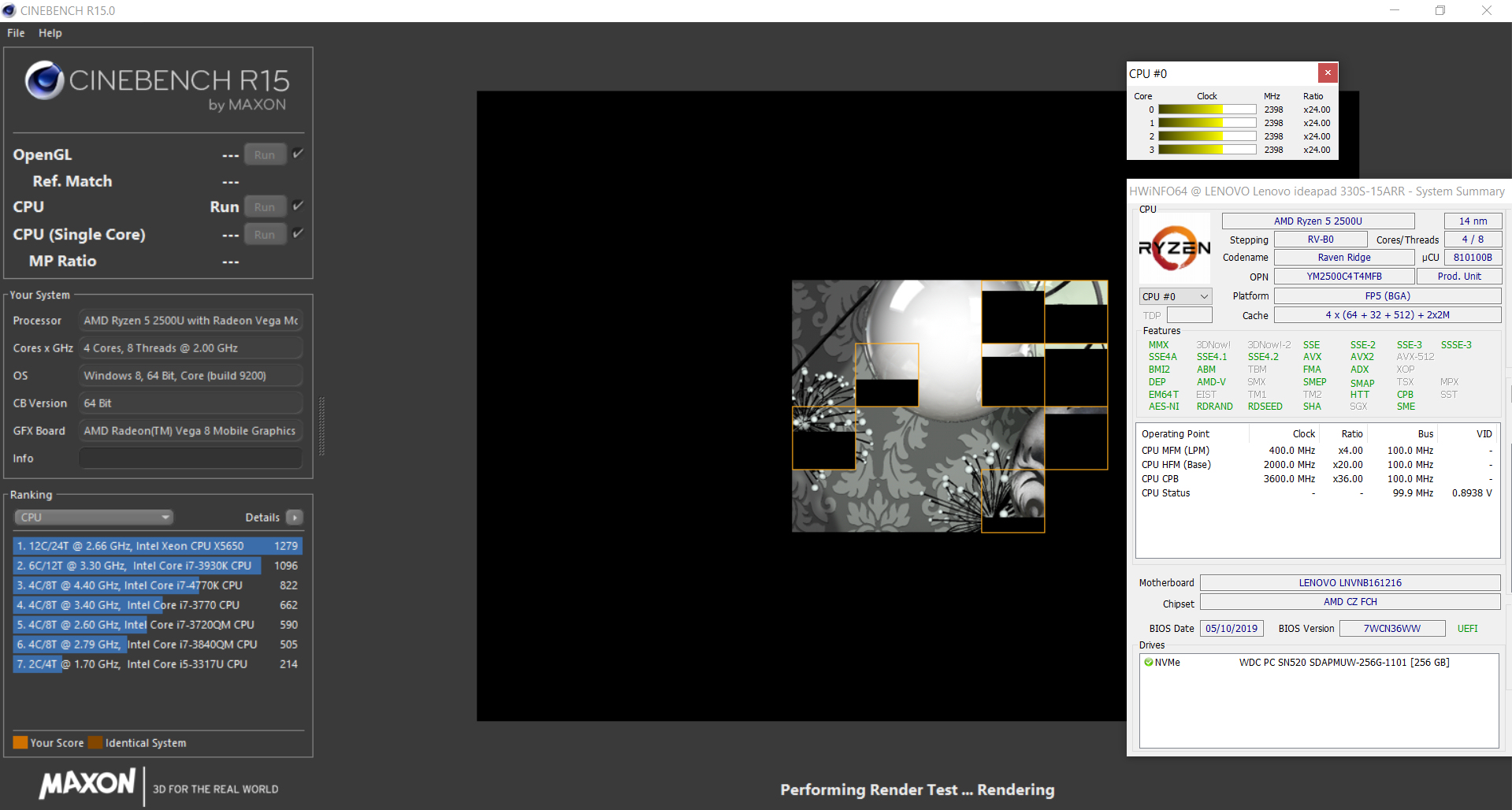
Task: Select ranking entry Intel Core i7-4770K
Action: [158, 585]
